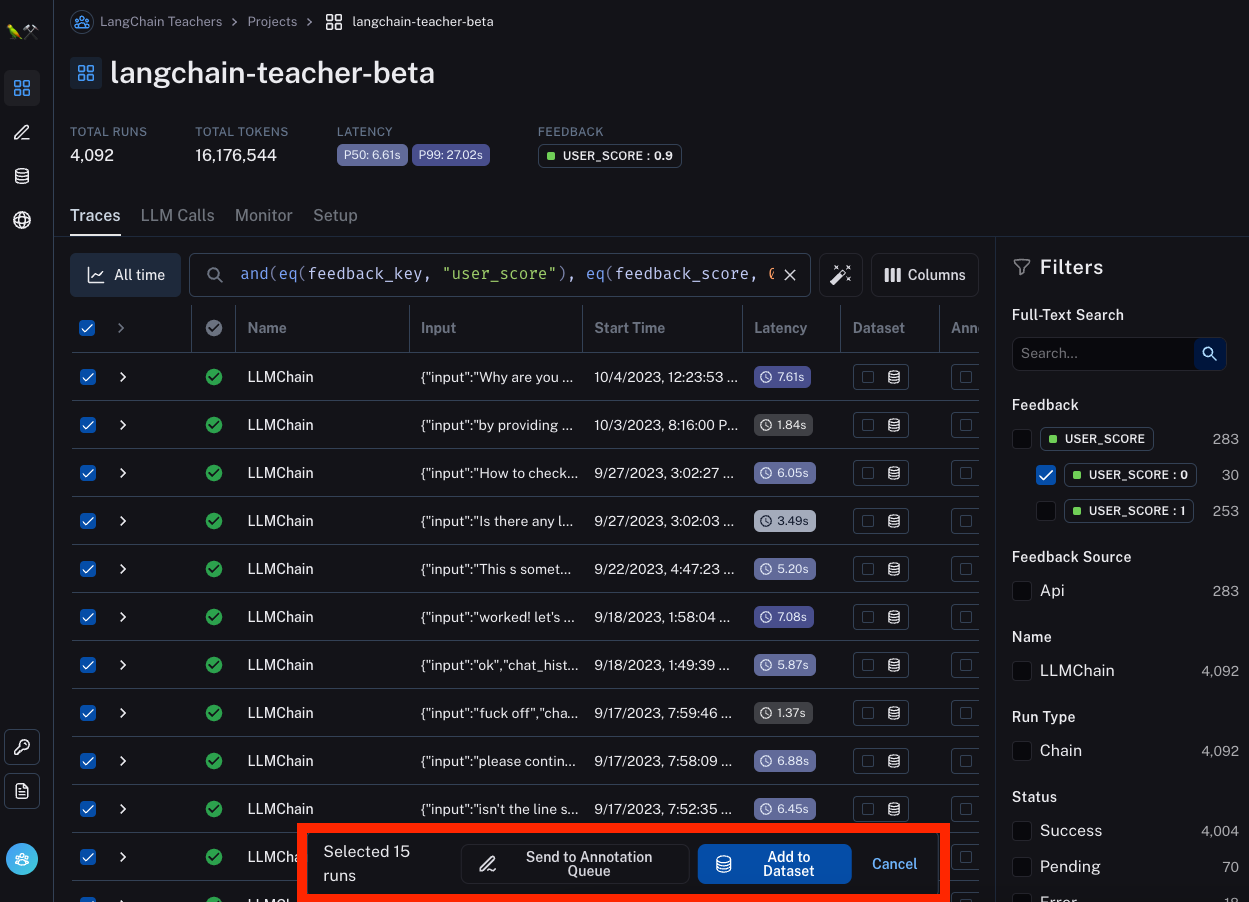Open the Datasets database icon in left sidebar

point(22,176)
